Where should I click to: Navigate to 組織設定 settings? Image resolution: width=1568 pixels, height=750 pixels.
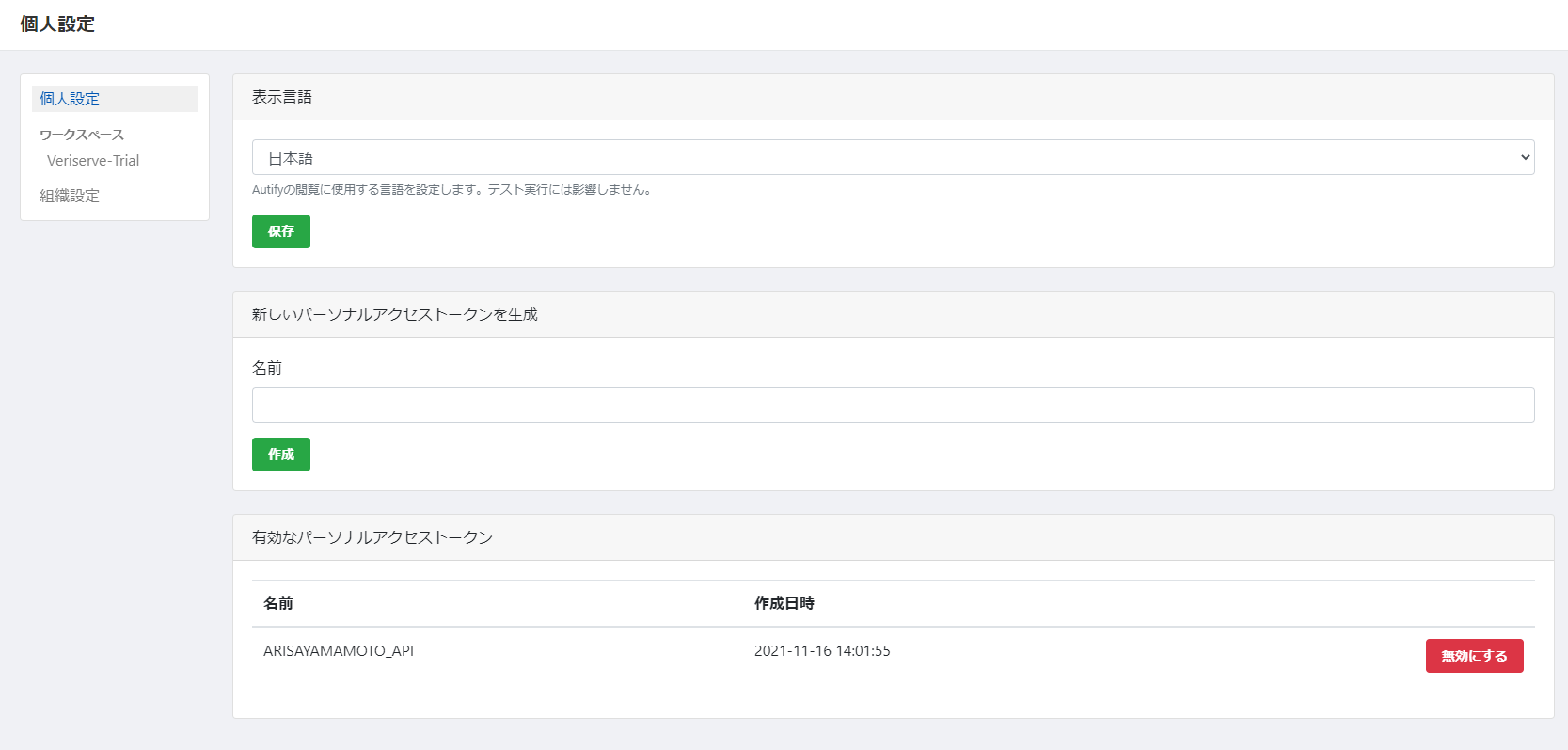click(x=67, y=195)
